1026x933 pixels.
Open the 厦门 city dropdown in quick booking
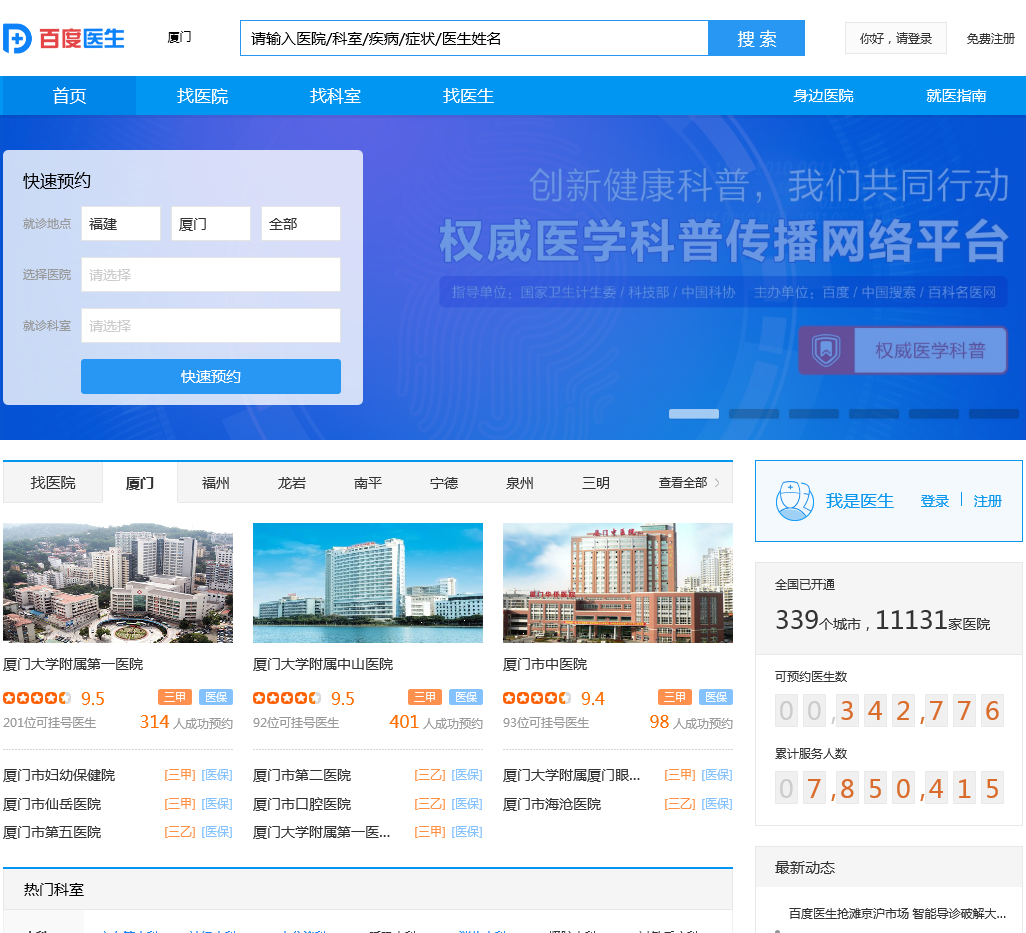[x=211, y=224]
